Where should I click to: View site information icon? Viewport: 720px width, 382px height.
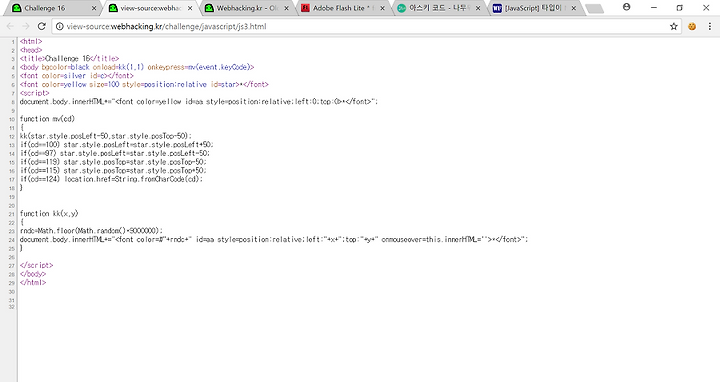(x=60, y=27)
